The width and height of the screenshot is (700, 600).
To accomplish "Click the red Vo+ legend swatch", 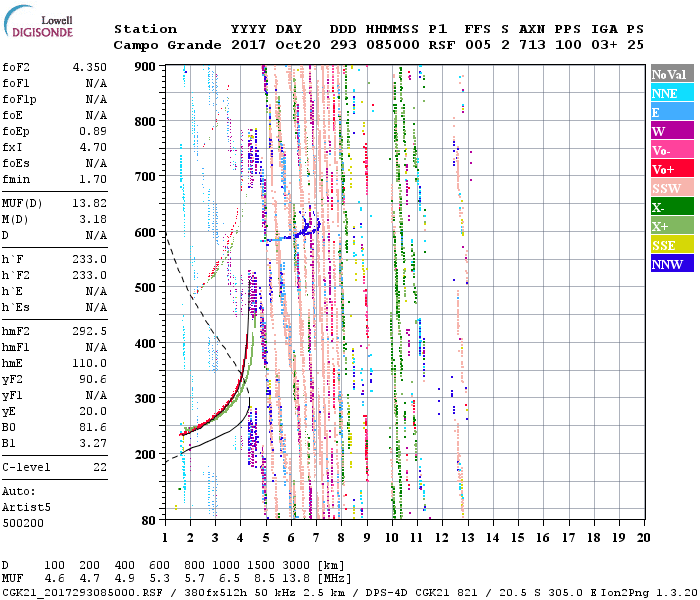I will point(669,169).
